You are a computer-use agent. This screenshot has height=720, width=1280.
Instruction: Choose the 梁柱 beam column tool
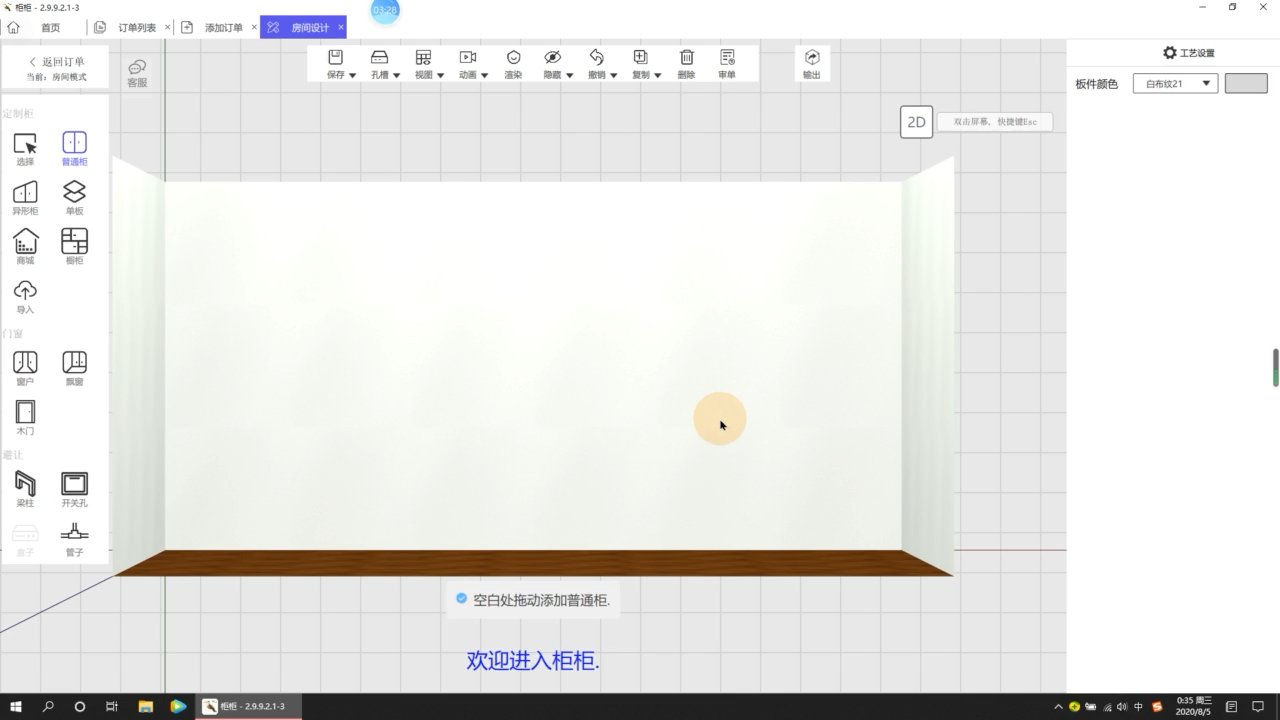[x=25, y=490]
